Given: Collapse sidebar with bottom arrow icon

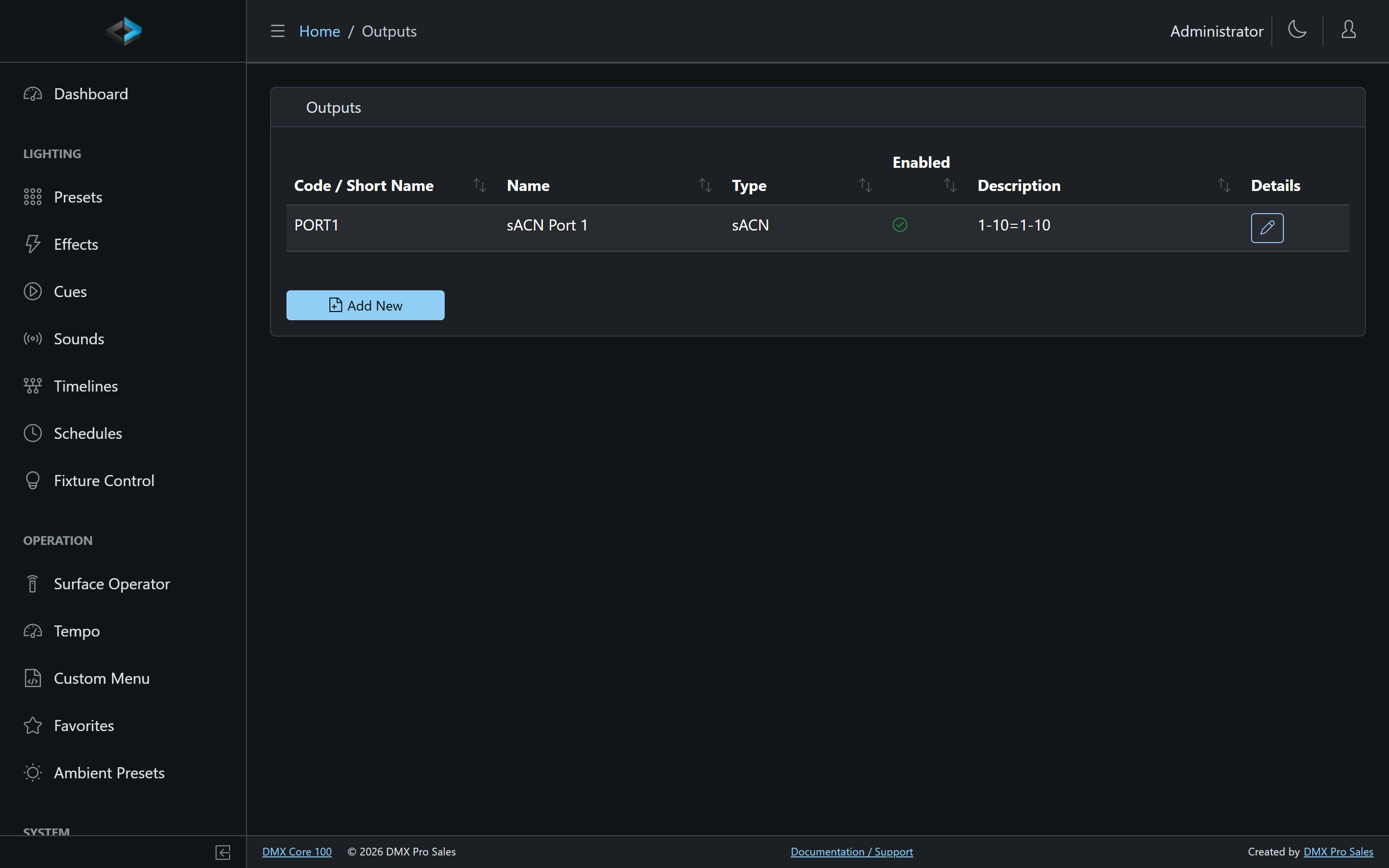Looking at the screenshot, I should pos(223,853).
